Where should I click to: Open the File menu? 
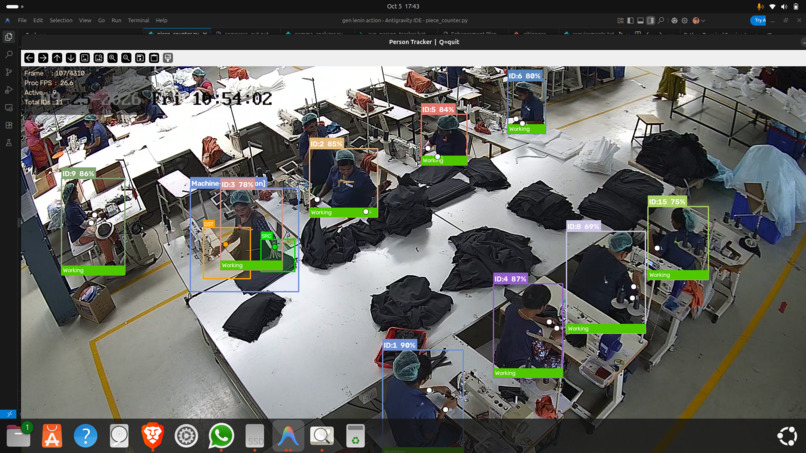(22, 21)
